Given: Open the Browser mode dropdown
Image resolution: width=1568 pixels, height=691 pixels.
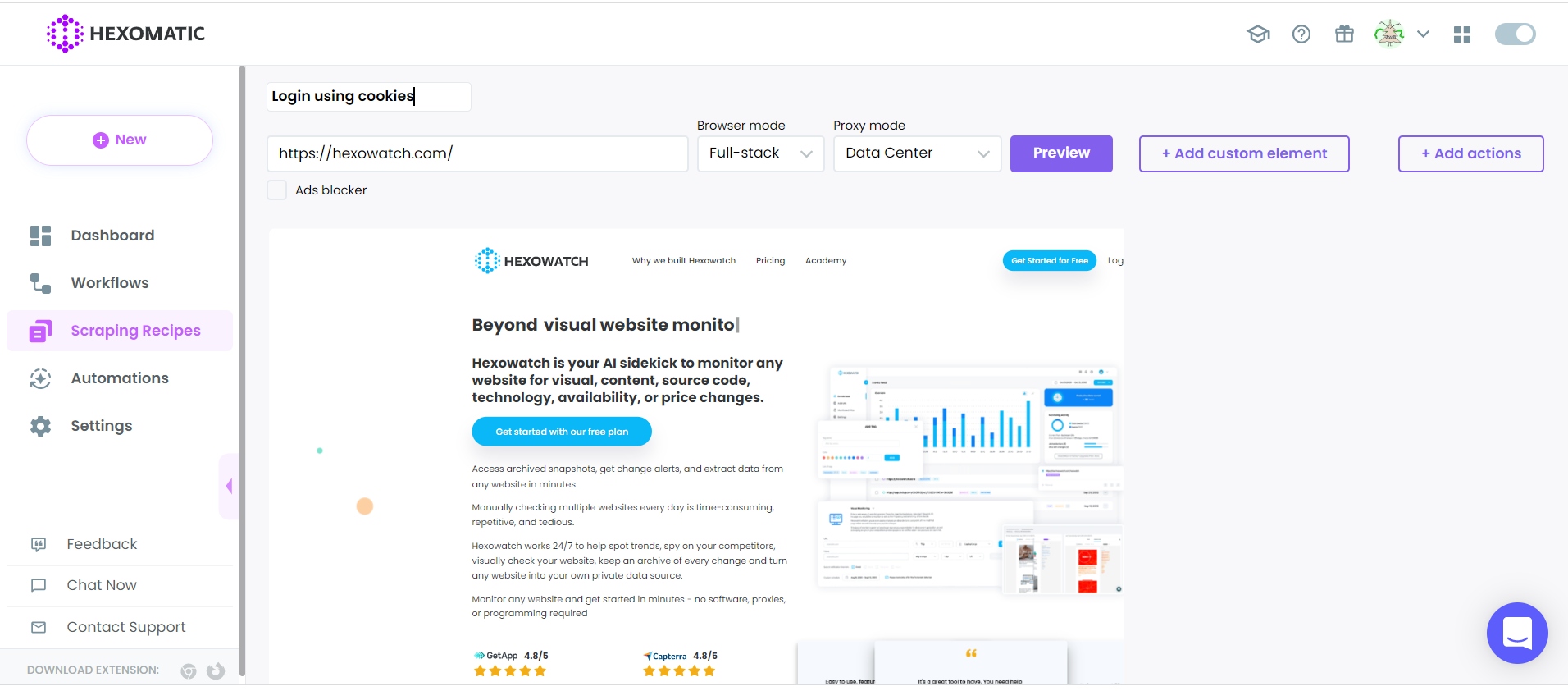Looking at the screenshot, I should tap(760, 153).
